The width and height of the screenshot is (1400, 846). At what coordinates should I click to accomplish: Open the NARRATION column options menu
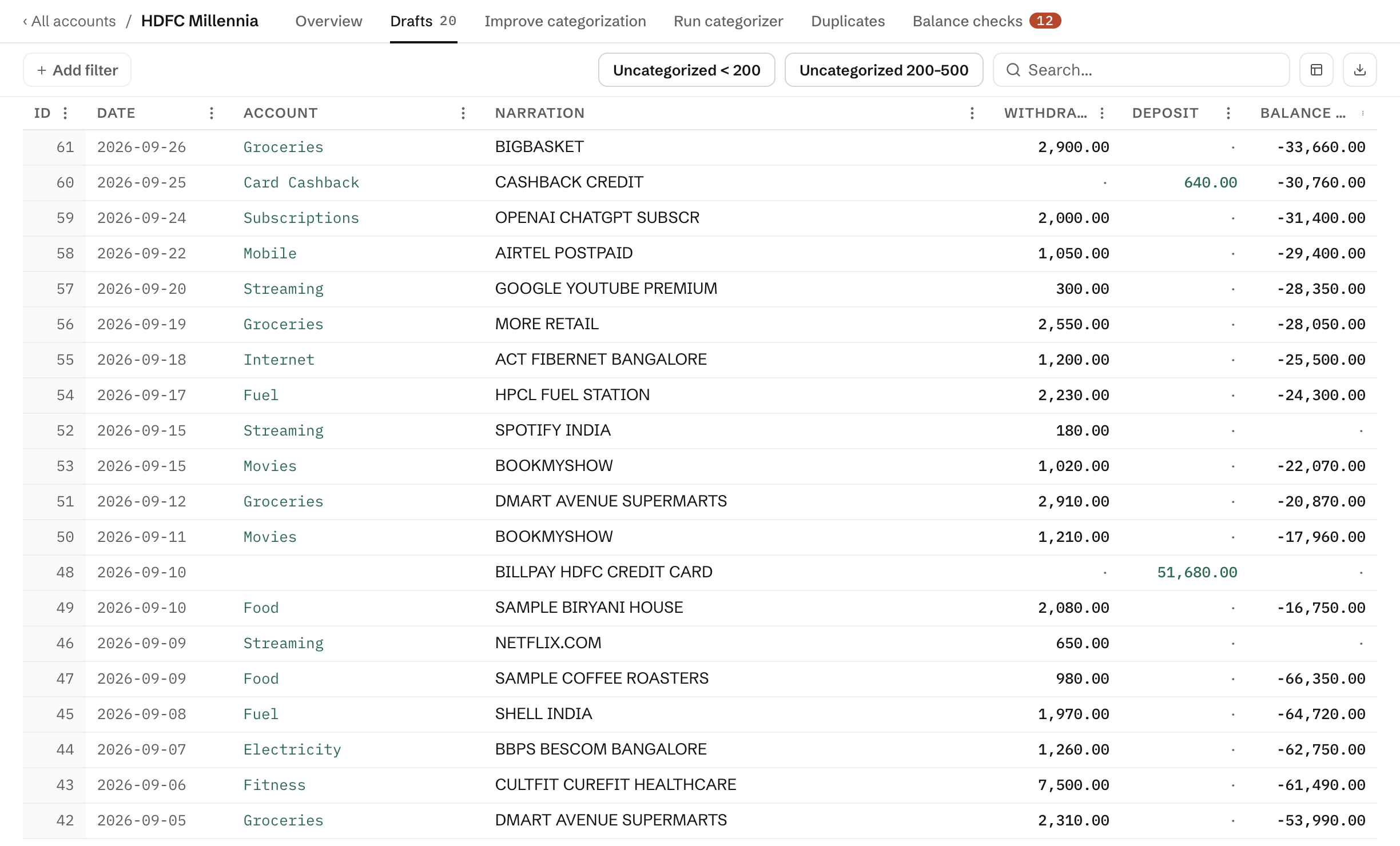pos(972,113)
